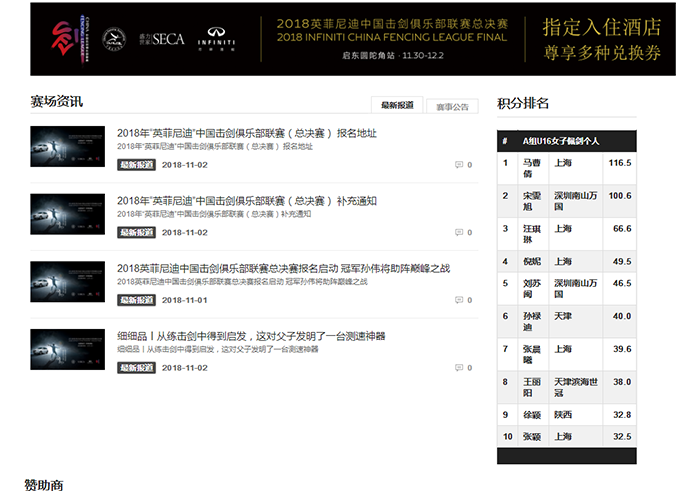Click the club 天津滨海世冠
Screen dimensions: 700x491
coord(575,387)
